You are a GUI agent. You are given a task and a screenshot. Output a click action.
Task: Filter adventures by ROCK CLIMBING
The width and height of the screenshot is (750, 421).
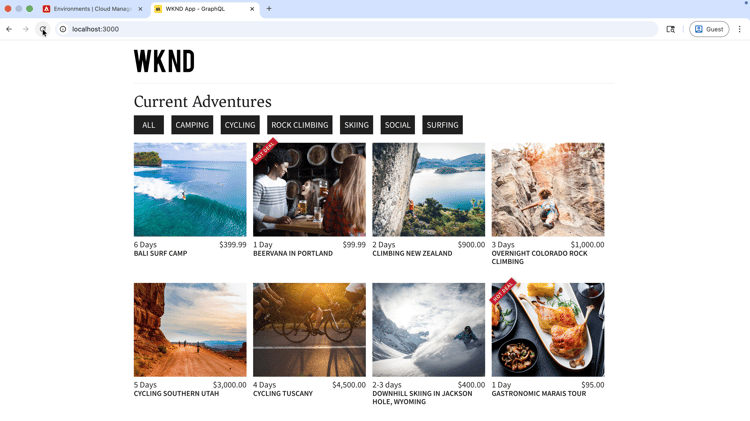(x=300, y=125)
